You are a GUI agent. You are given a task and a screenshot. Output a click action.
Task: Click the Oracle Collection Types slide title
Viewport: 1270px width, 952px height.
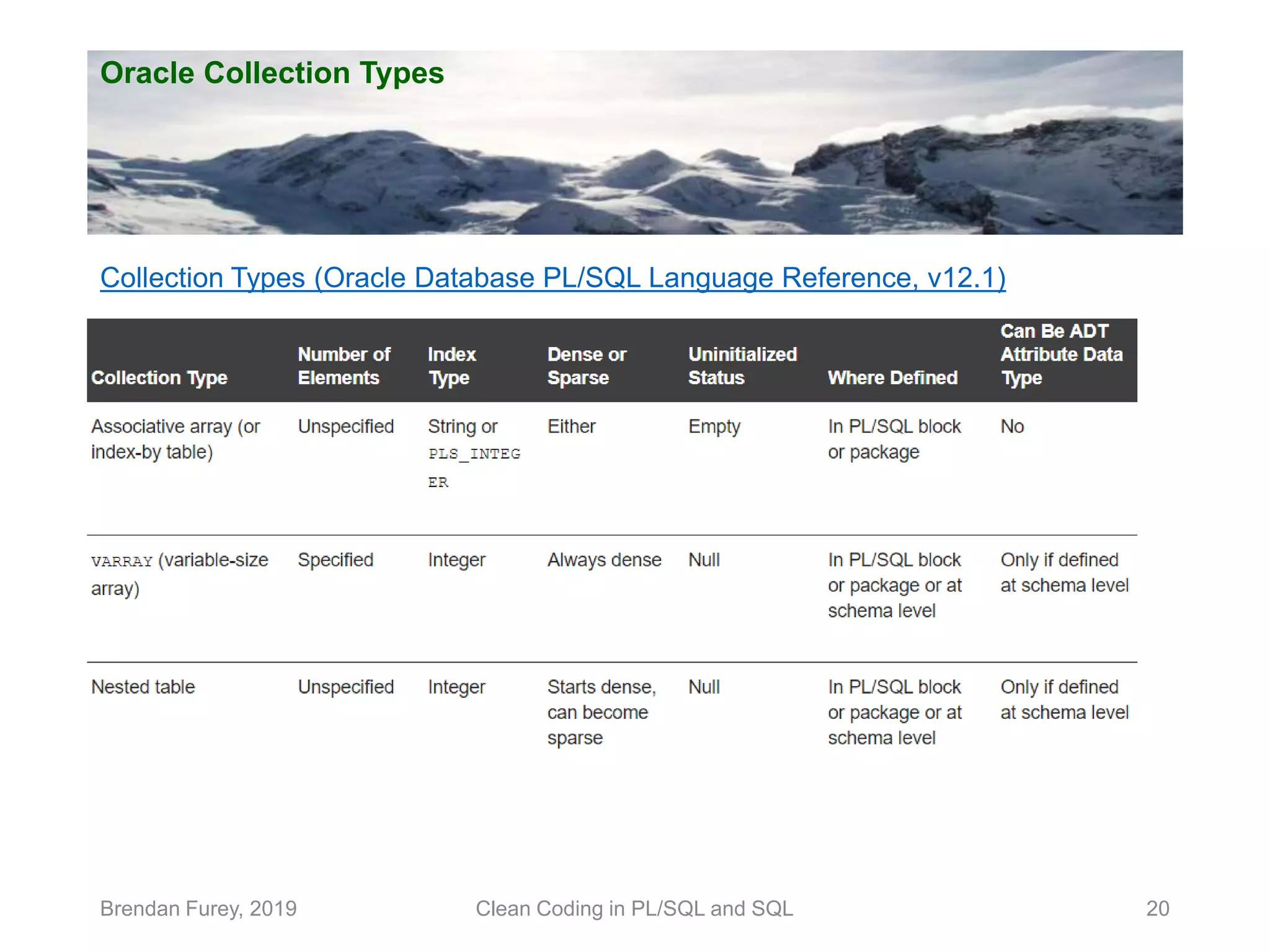click(272, 73)
